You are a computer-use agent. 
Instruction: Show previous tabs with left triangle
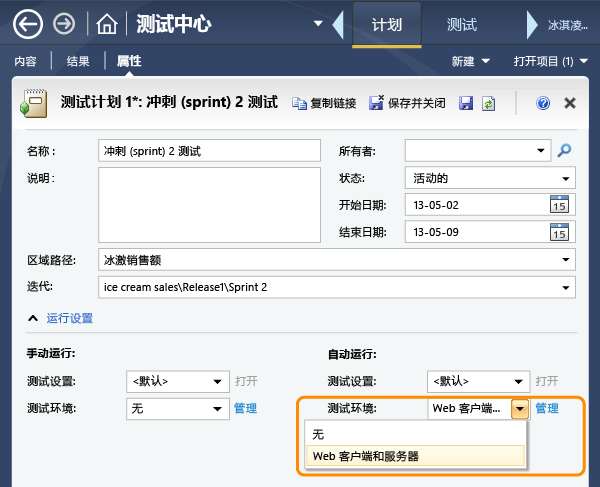pos(338,25)
